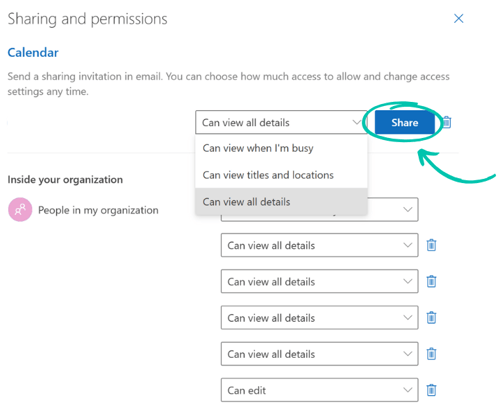This screenshot has height=409, width=500.
Task: Open the Can edit permission dropdown
Action: coord(319,390)
